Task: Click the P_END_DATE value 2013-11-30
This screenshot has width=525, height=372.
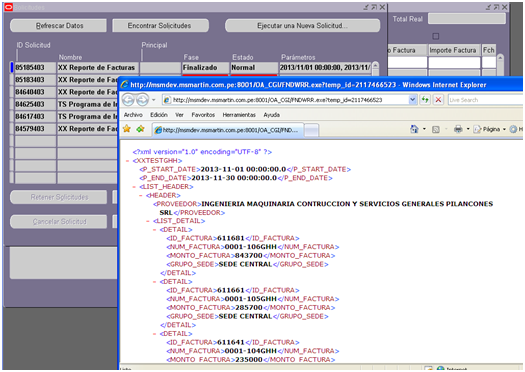Action: (x=234, y=178)
